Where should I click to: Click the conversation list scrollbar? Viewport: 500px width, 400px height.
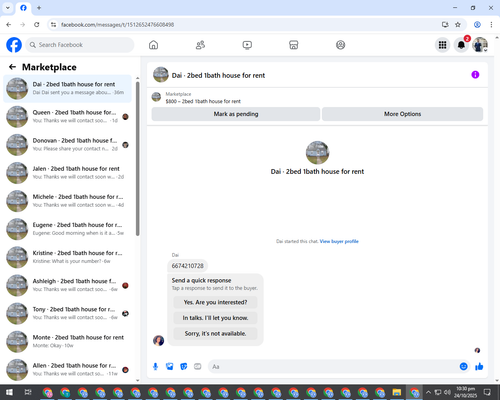137,158
